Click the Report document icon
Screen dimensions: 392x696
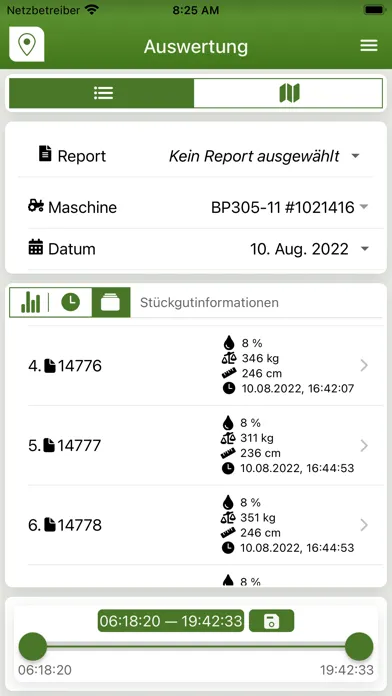(x=45, y=154)
